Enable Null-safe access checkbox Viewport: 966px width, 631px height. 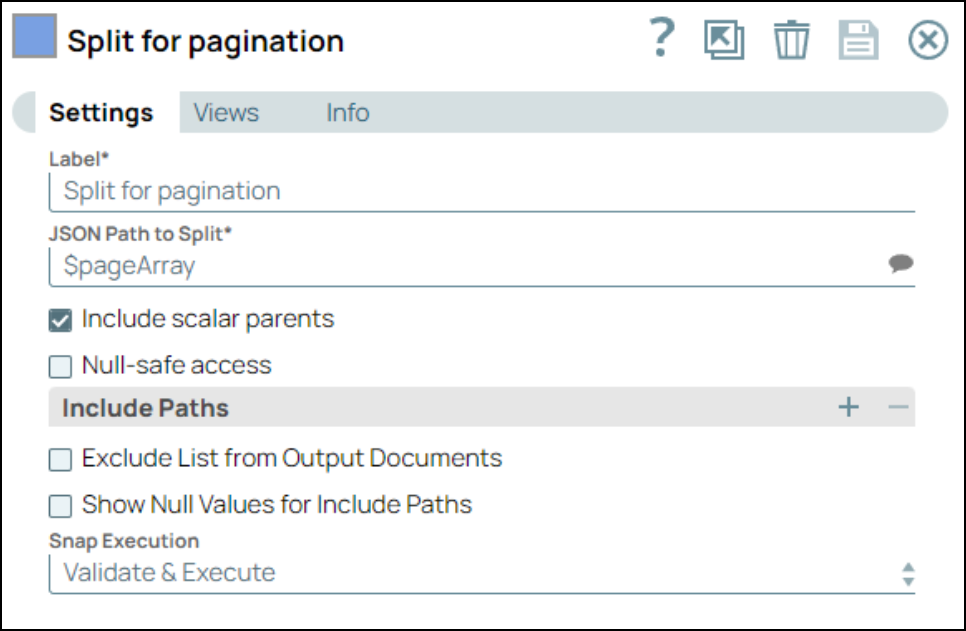pyautogui.click(x=61, y=366)
